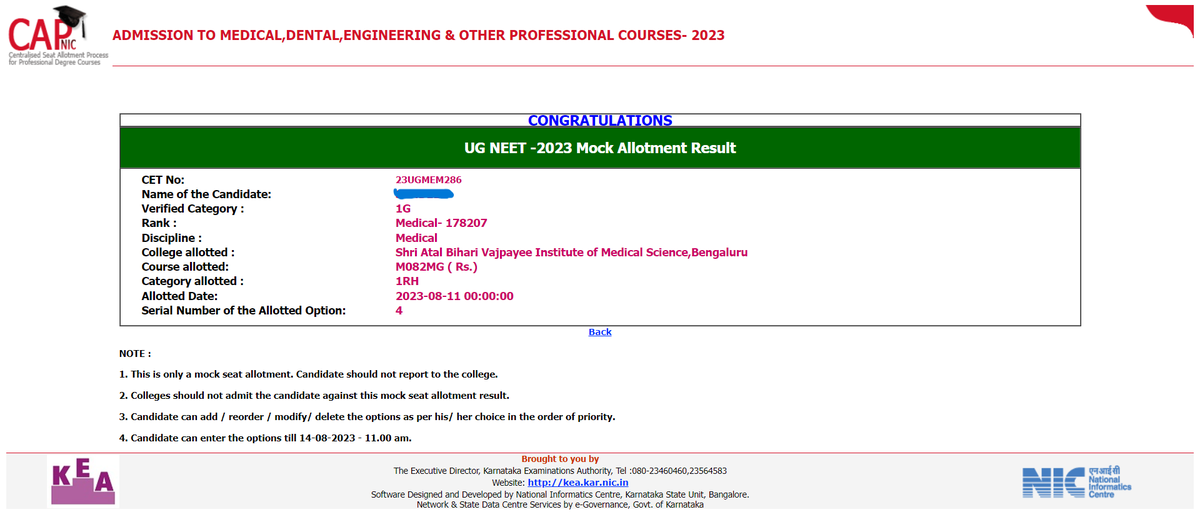Click the 'Verified Category :' label

pyautogui.click(x=193, y=209)
